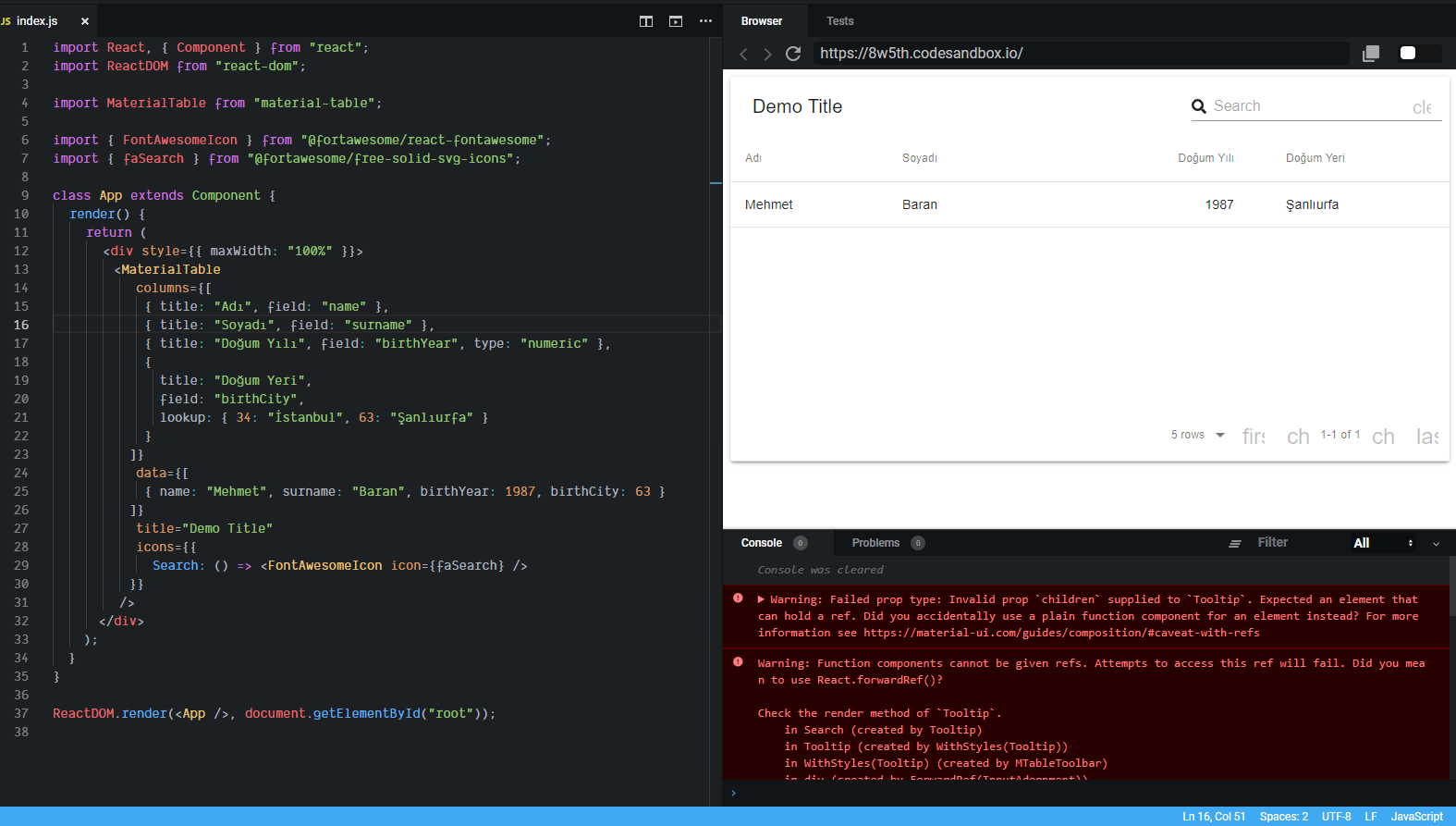Open the 5 rows per page dropdown

coord(1197,435)
